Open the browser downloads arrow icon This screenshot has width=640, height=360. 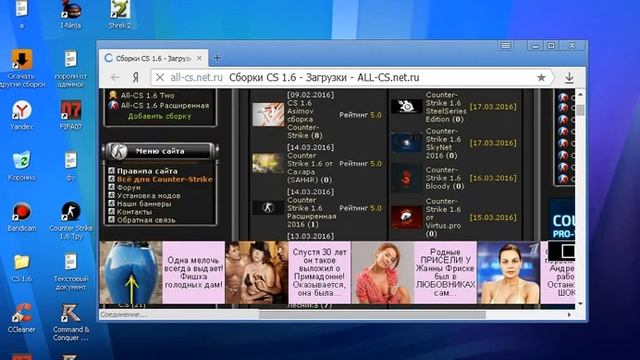tap(569, 78)
